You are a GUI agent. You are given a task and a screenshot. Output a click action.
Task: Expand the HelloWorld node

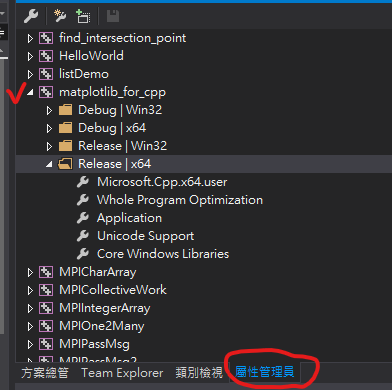pyautogui.click(x=30, y=57)
